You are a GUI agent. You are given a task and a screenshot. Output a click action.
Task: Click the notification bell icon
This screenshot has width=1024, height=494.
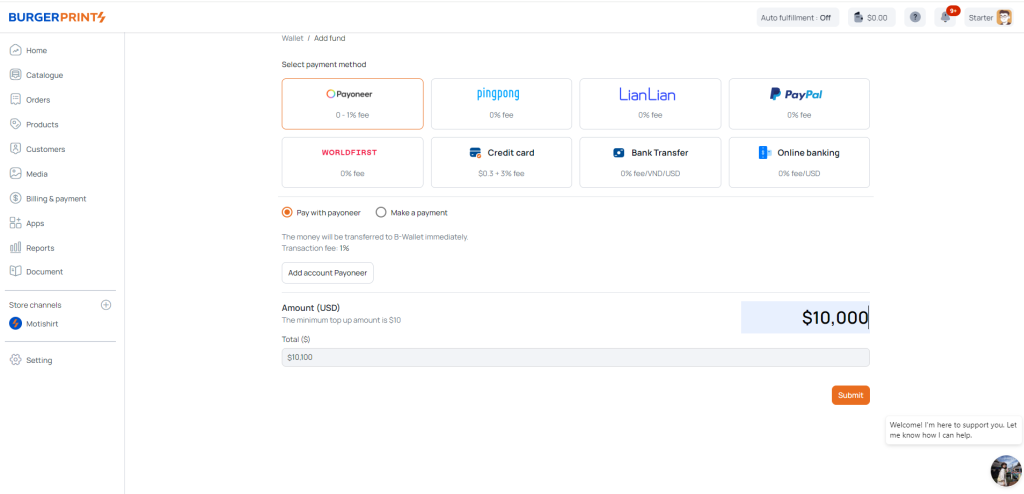pyautogui.click(x=945, y=17)
